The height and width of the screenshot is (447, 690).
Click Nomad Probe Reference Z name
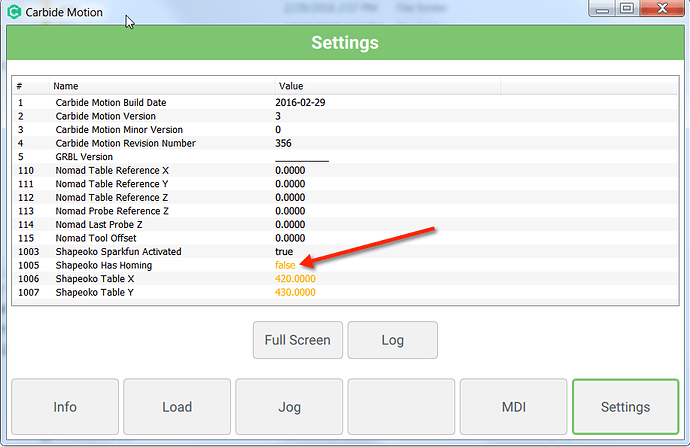coord(112,211)
